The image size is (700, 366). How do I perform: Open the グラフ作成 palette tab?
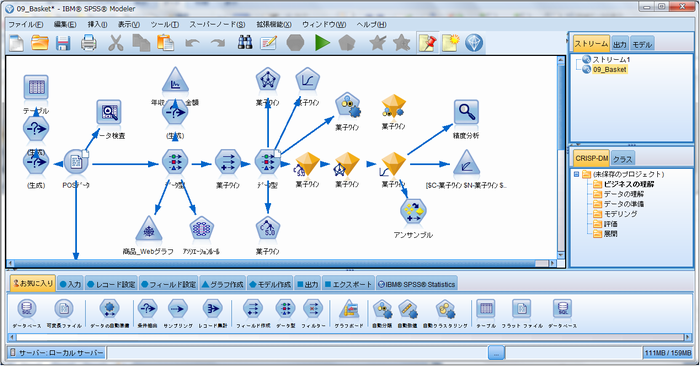click(222, 284)
